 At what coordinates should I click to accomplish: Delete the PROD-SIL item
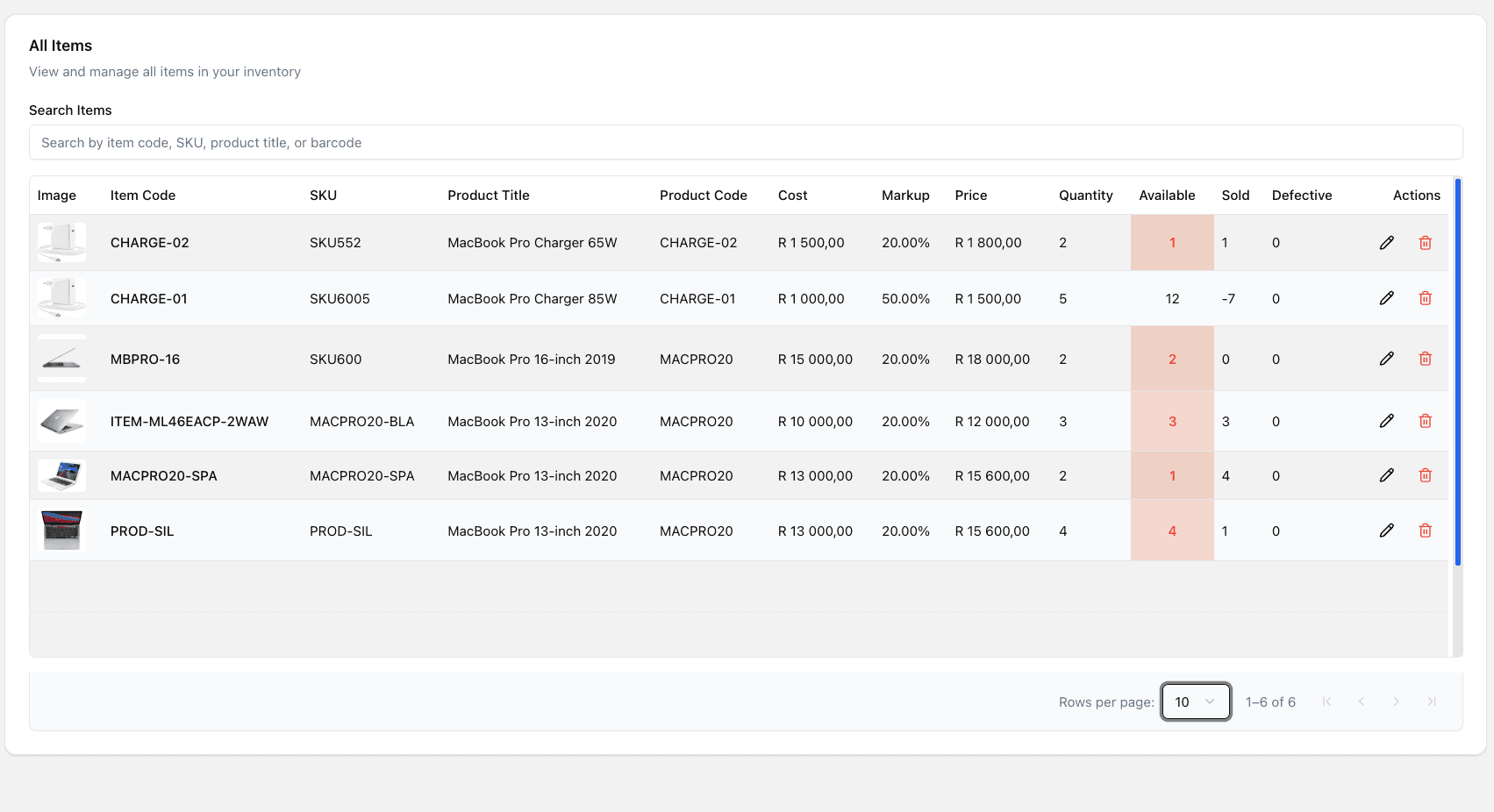pos(1426,531)
